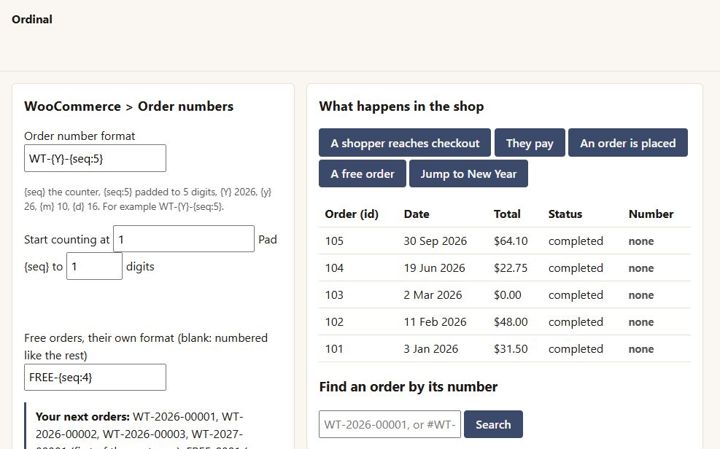720x449 pixels.
Task: Click the format placeholders help text
Action: pos(148,199)
